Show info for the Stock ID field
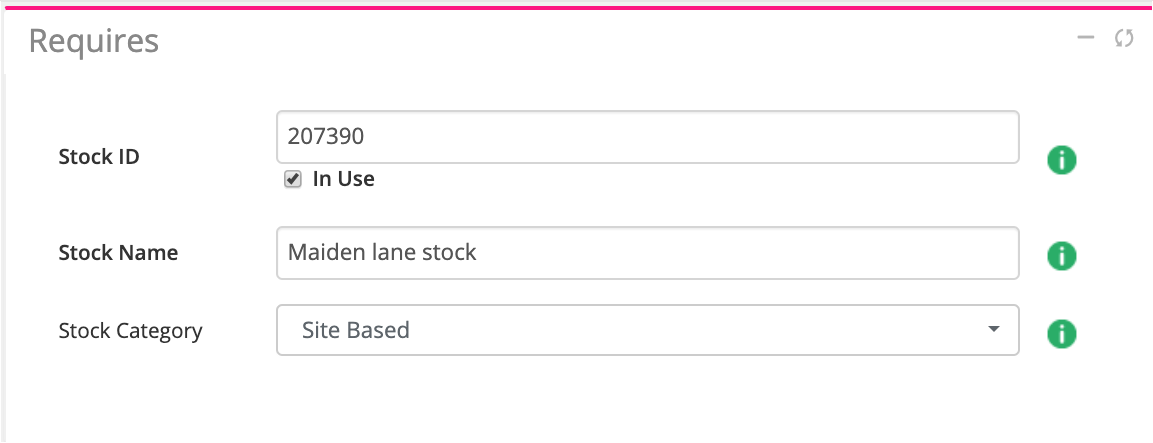Viewport: 1153px width, 443px height. tap(1061, 159)
